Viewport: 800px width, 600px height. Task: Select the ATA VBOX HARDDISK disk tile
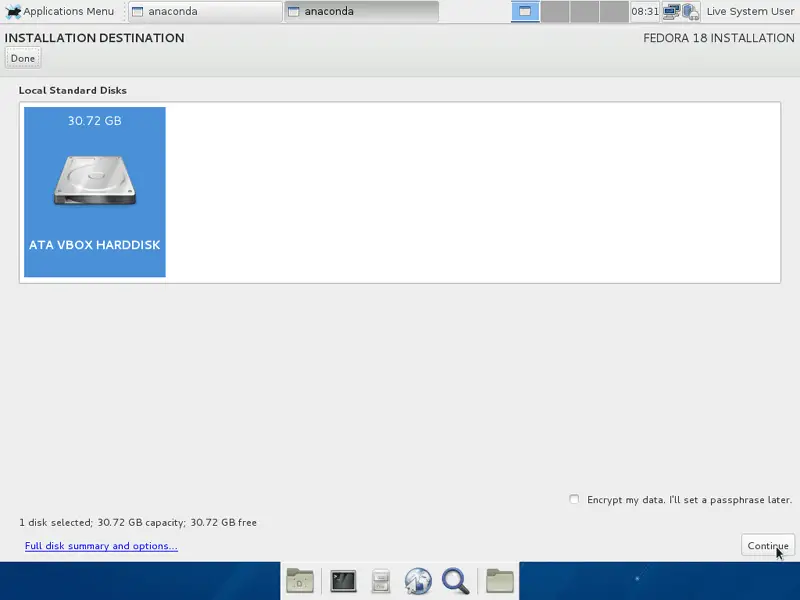click(95, 192)
